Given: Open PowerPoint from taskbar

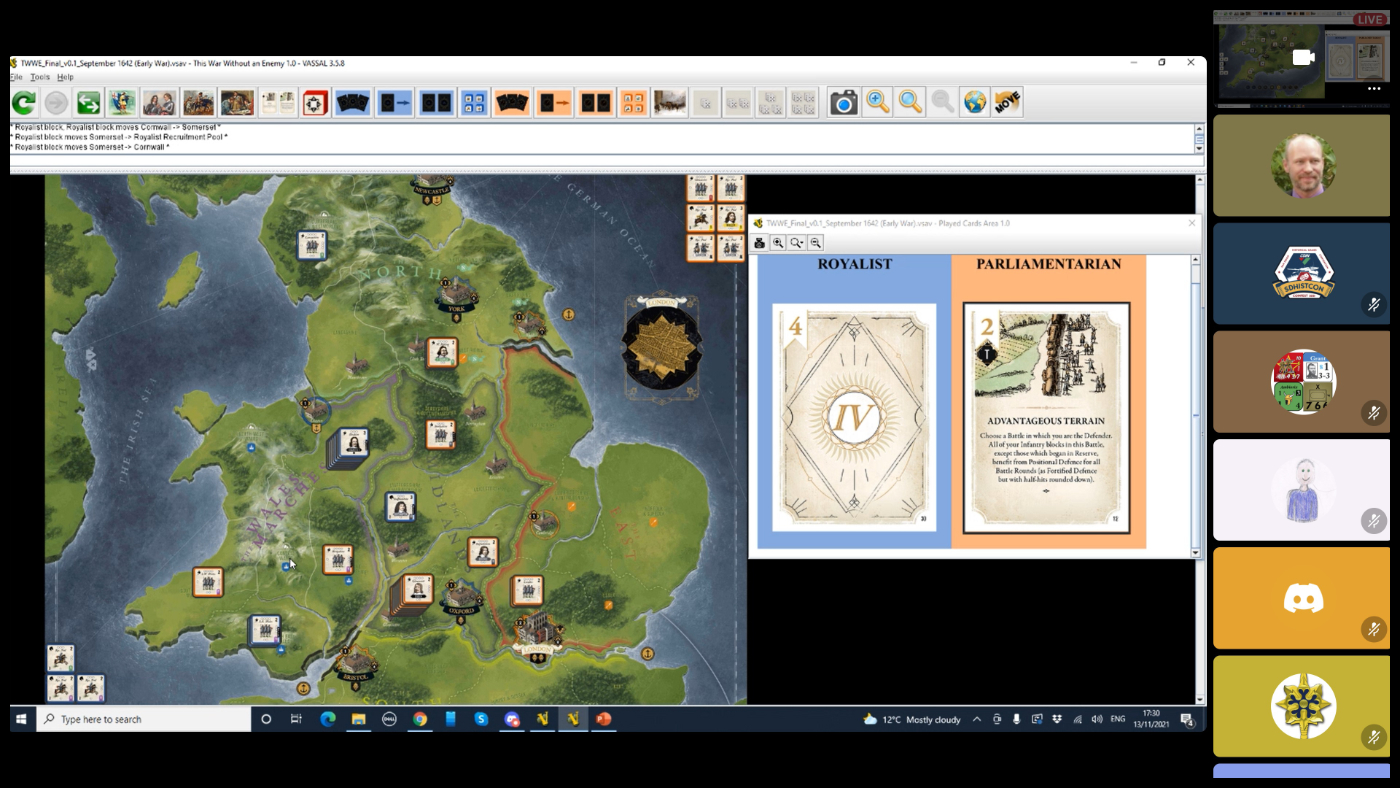Looking at the screenshot, I should coord(603,719).
